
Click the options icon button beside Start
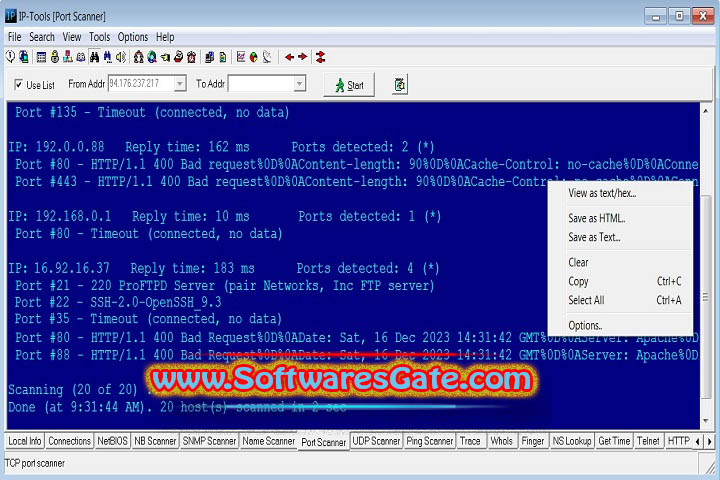(x=400, y=85)
